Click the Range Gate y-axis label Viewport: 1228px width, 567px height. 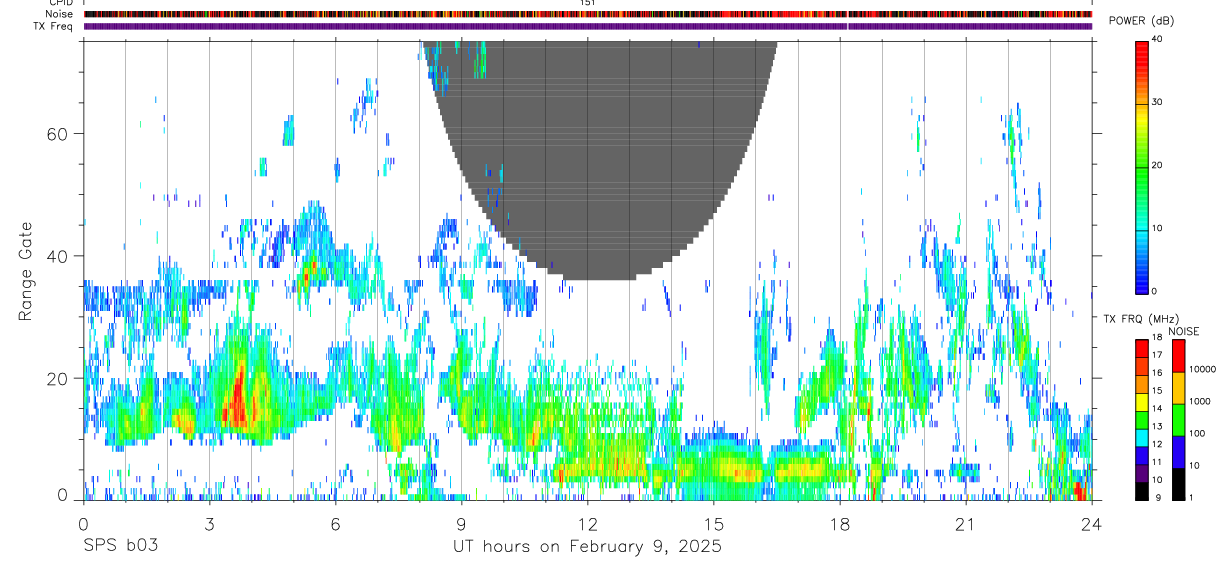tap(27, 271)
